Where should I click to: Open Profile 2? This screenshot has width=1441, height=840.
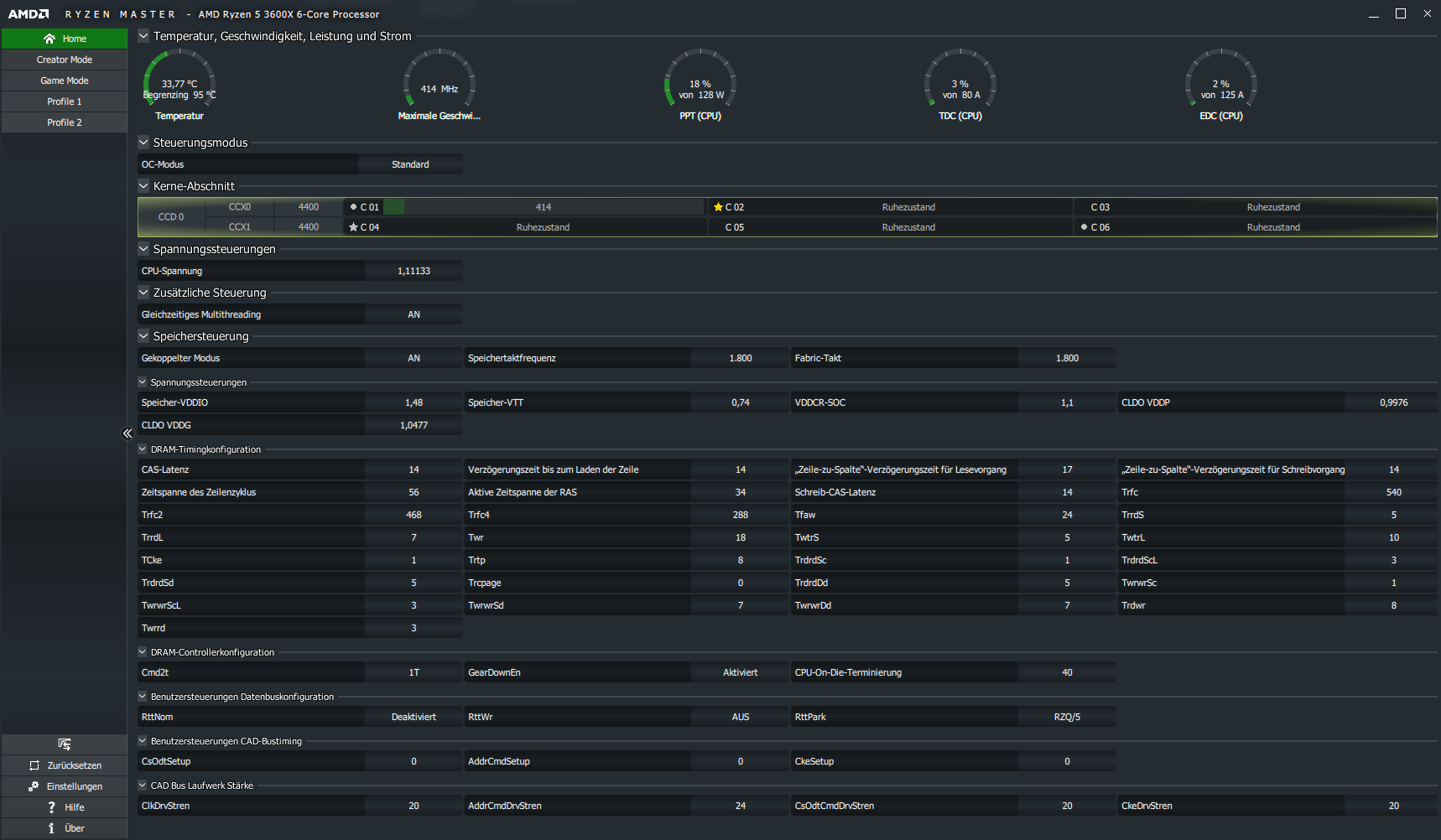65,122
